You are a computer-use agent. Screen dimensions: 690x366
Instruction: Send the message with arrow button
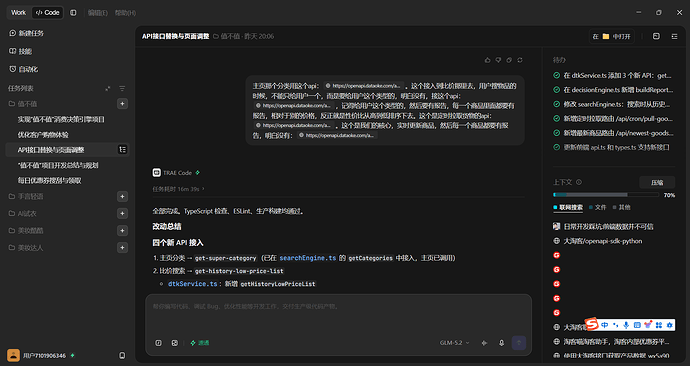pyautogui.click(x=519, y=343)
